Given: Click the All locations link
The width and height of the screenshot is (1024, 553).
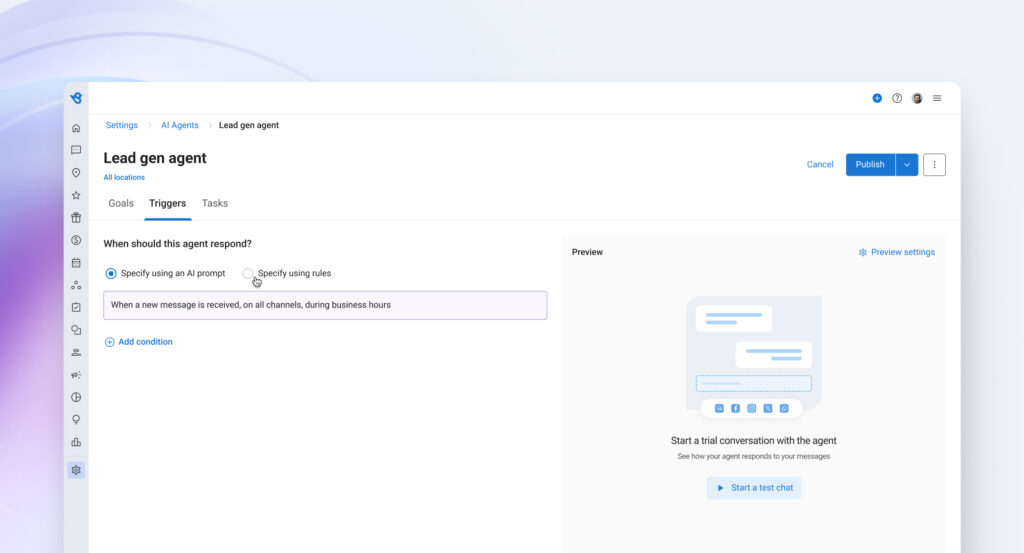Looking at the screenshot, I should click(x=124, y=178).
